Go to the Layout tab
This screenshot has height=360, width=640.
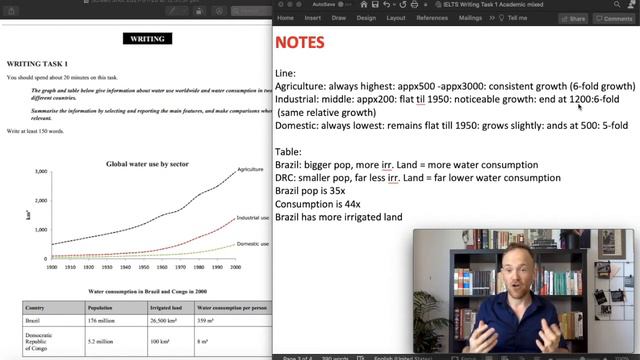[396, 18]
